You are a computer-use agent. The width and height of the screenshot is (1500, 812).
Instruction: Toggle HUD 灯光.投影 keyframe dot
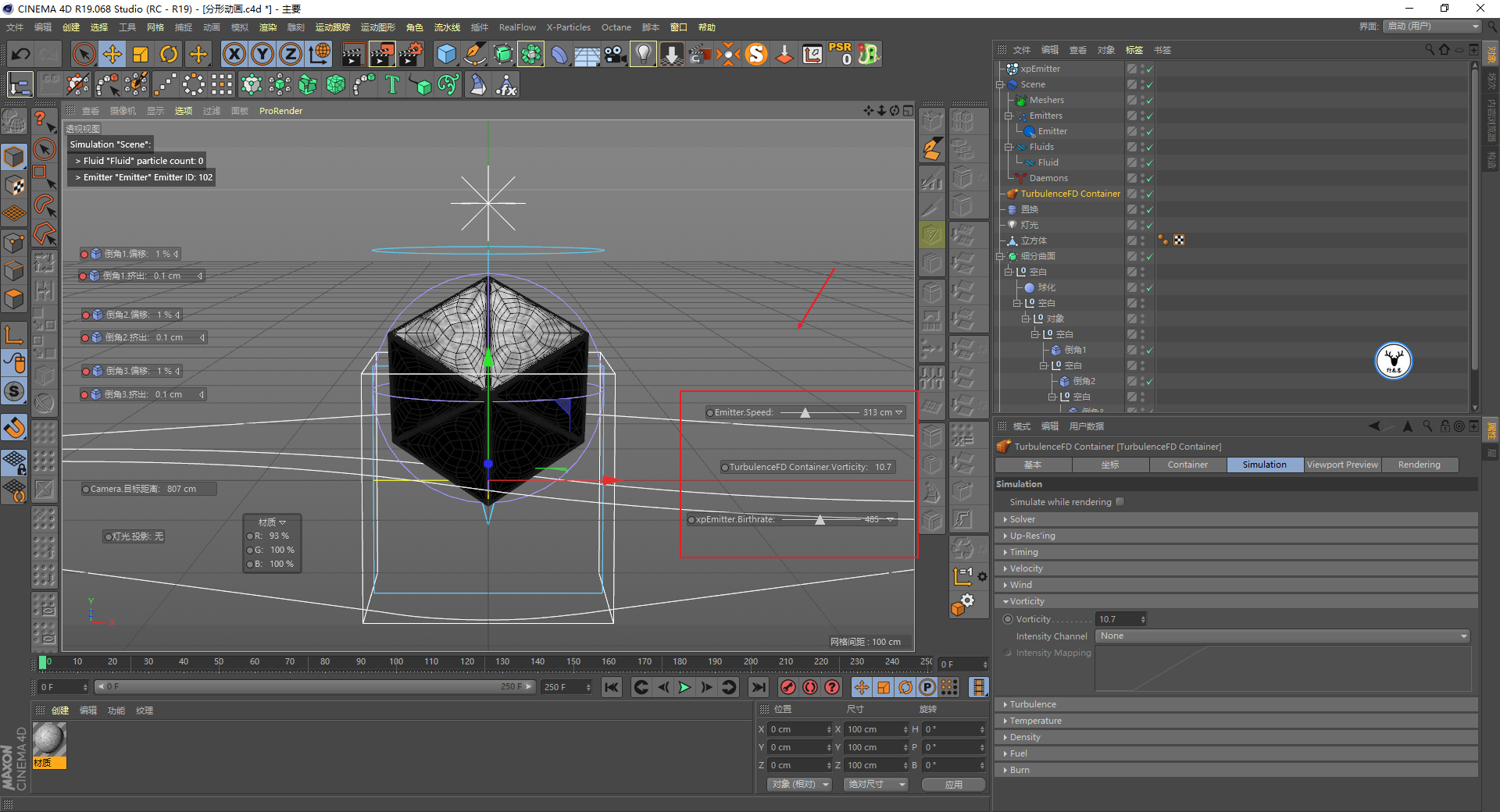pos(108,537)
